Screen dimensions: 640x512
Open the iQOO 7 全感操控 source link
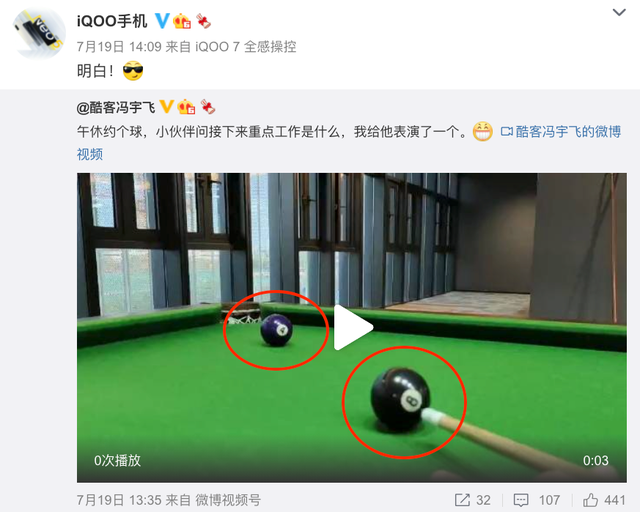tap(246, 47)
